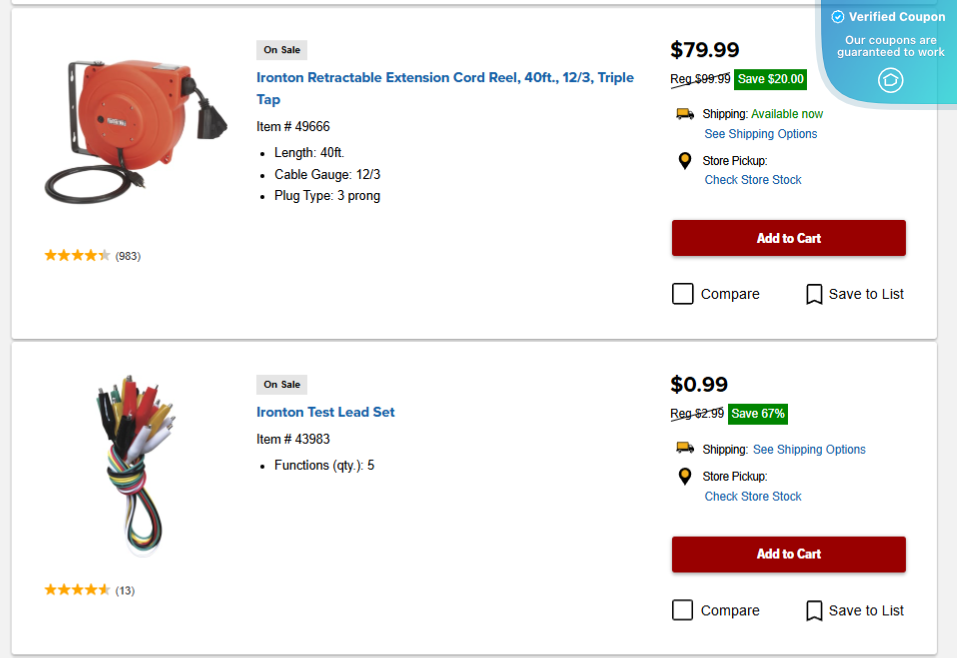Screen dimensions: 957x658
Task: Click the Save to List bookmark icon for the Test Lead Set
Action: [x=814, y=610]
